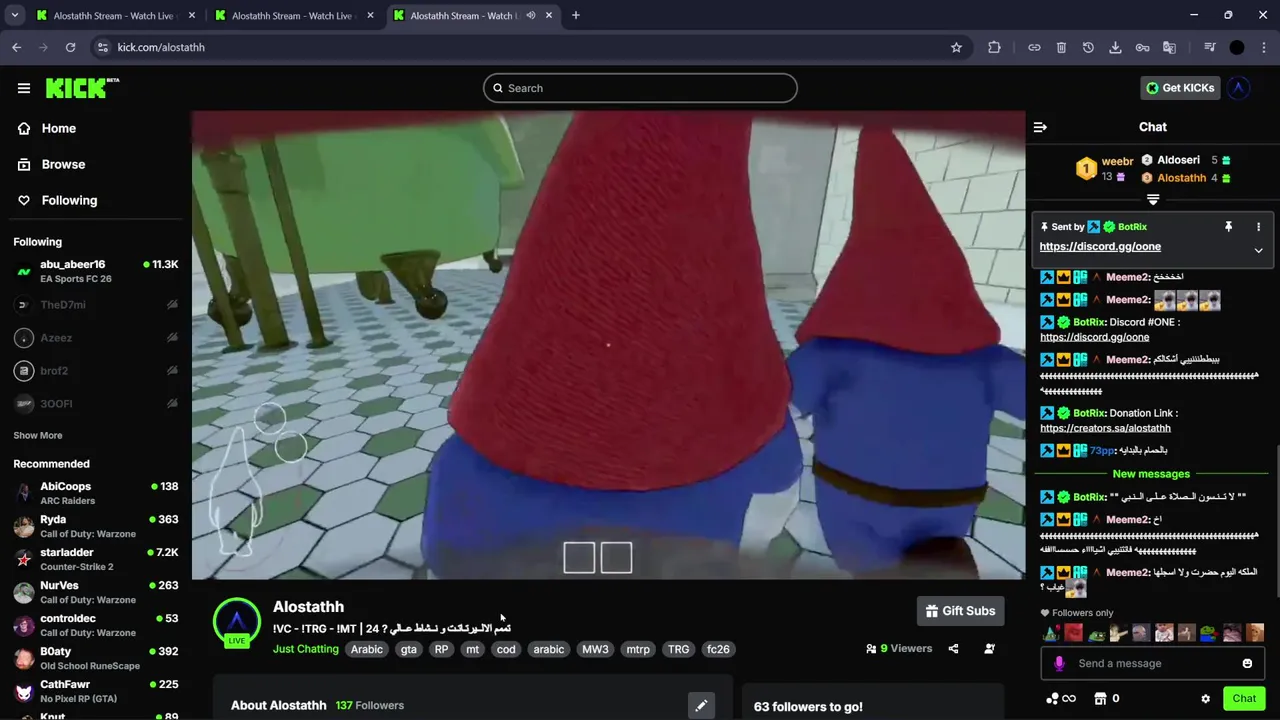Switch to the first Alostathh Stream tab
Image resolution: width=1280 pixels, height=720 pixels.
point(113,16)
